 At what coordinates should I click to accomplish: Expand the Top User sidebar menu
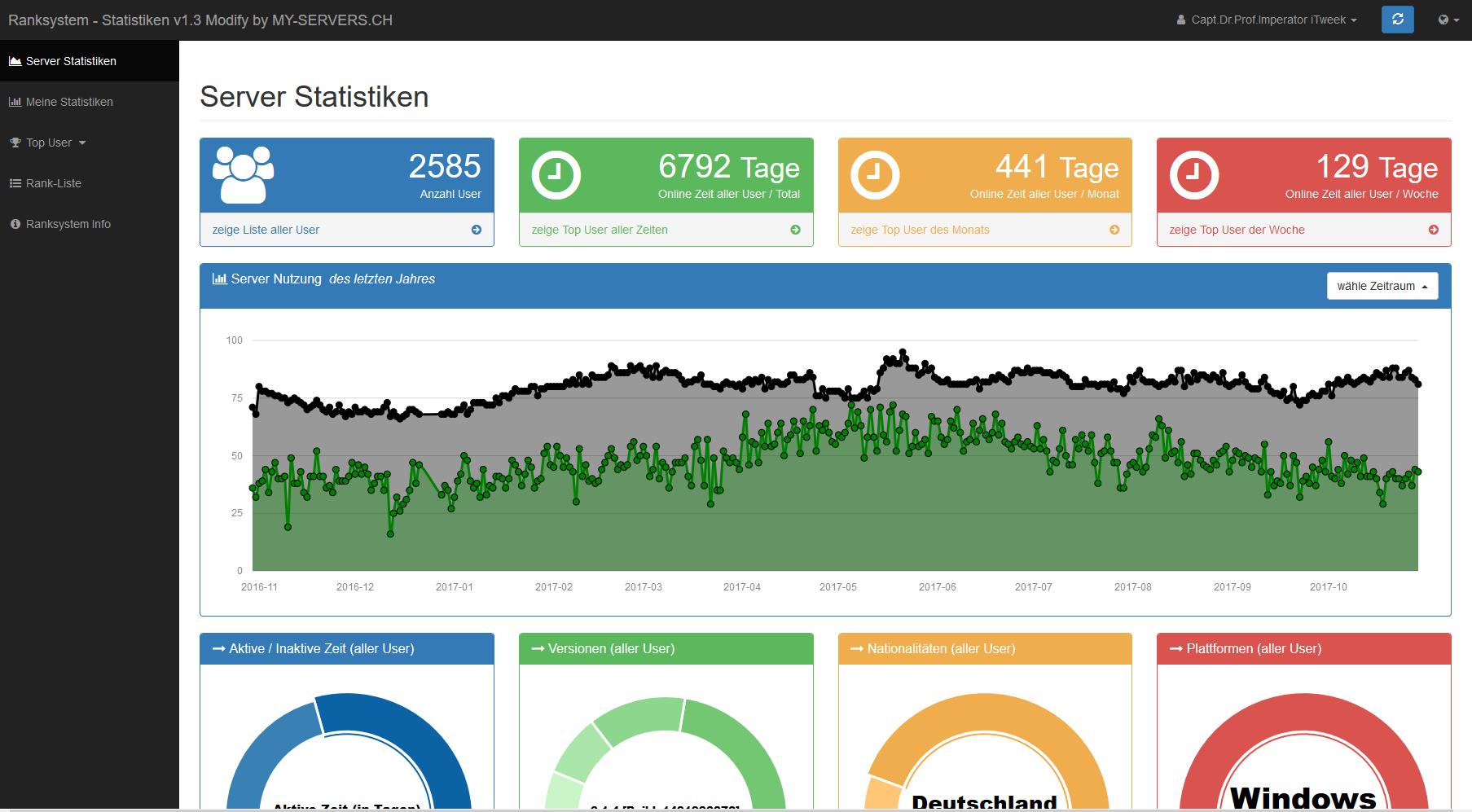coord(49,143)
